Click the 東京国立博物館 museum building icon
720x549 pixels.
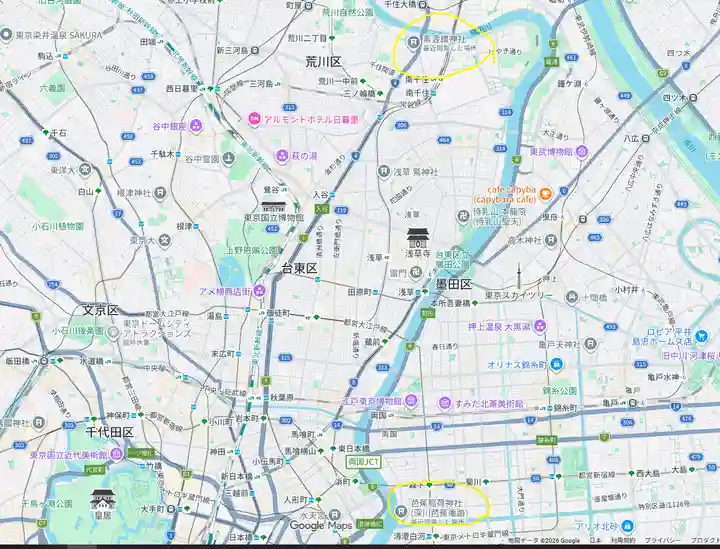(x=274, y=206)
